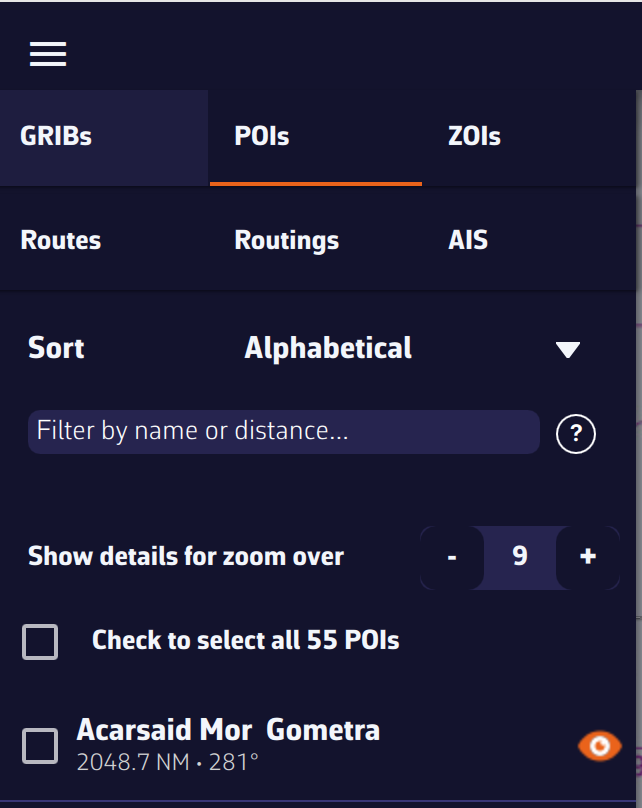Image resolution: width=642 pixels, height=808 pixels.
Task: Click the 2048.7 NM distance and bearing text
Action: coord(168,763)
